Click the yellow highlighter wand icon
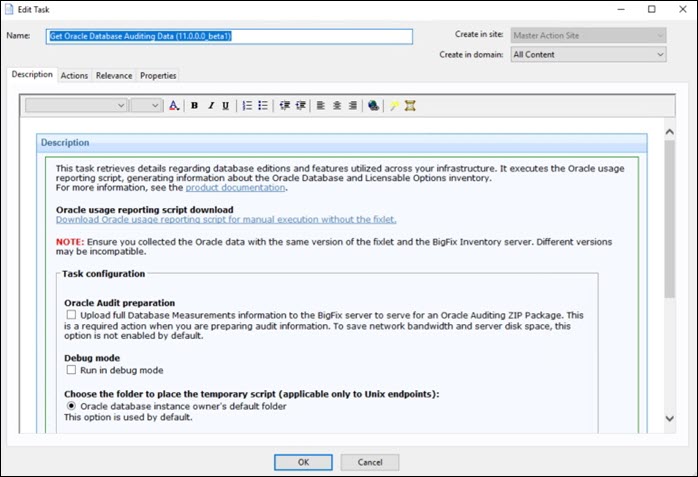 point(394,106)
